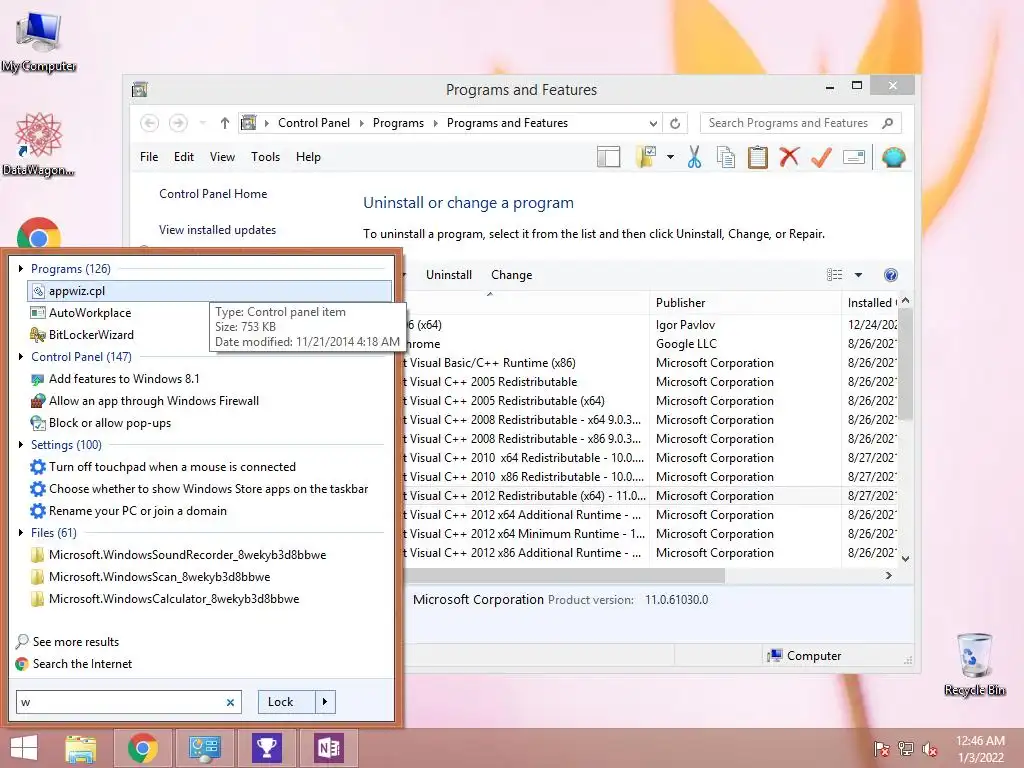1024x768 pixels.
Task: Open the address bar history dropdown
Action: pos(653,123)
